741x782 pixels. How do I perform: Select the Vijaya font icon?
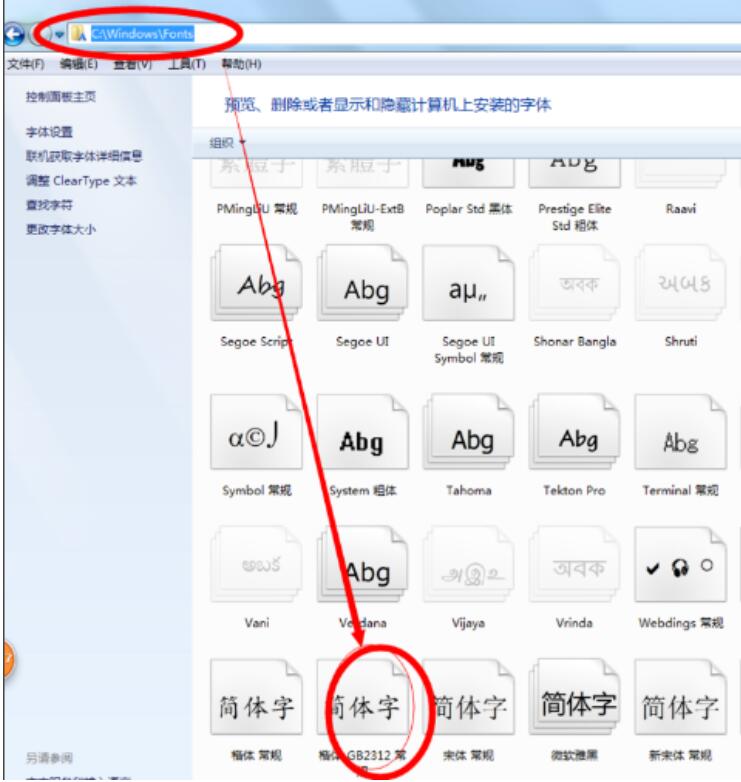click(x=468, y=564)
